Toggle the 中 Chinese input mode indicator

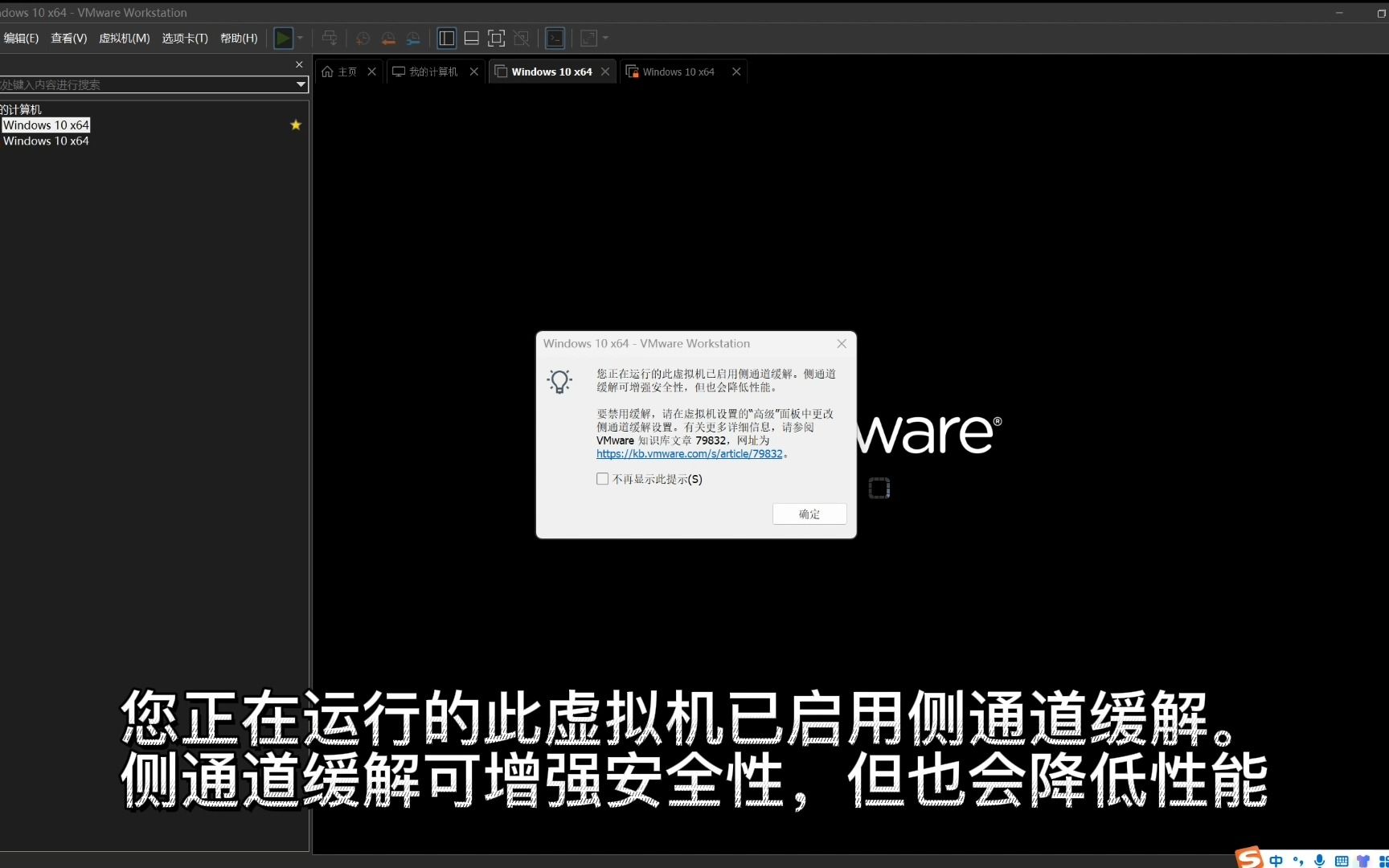(1276, 861)
